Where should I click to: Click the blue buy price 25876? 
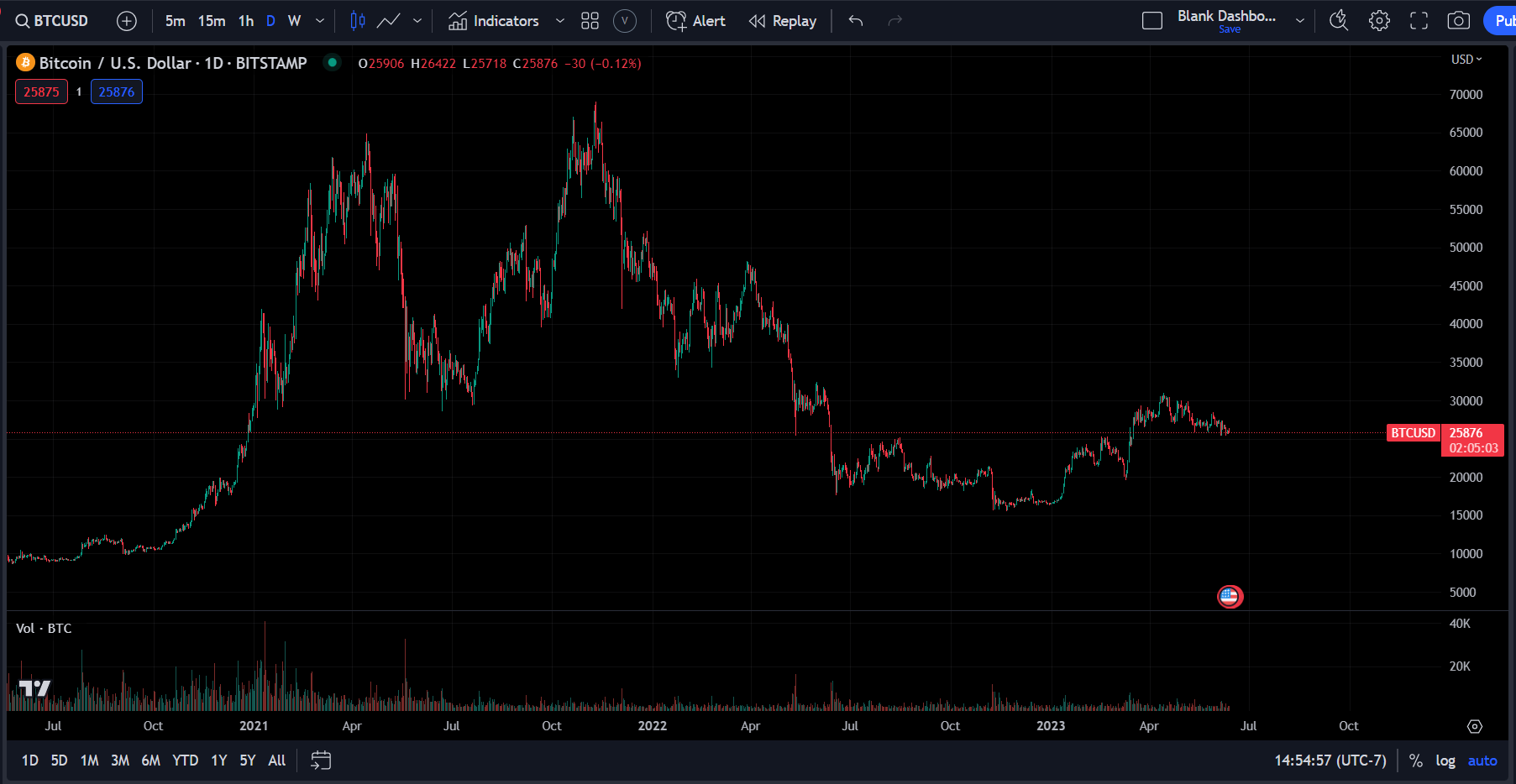(116, 92)
